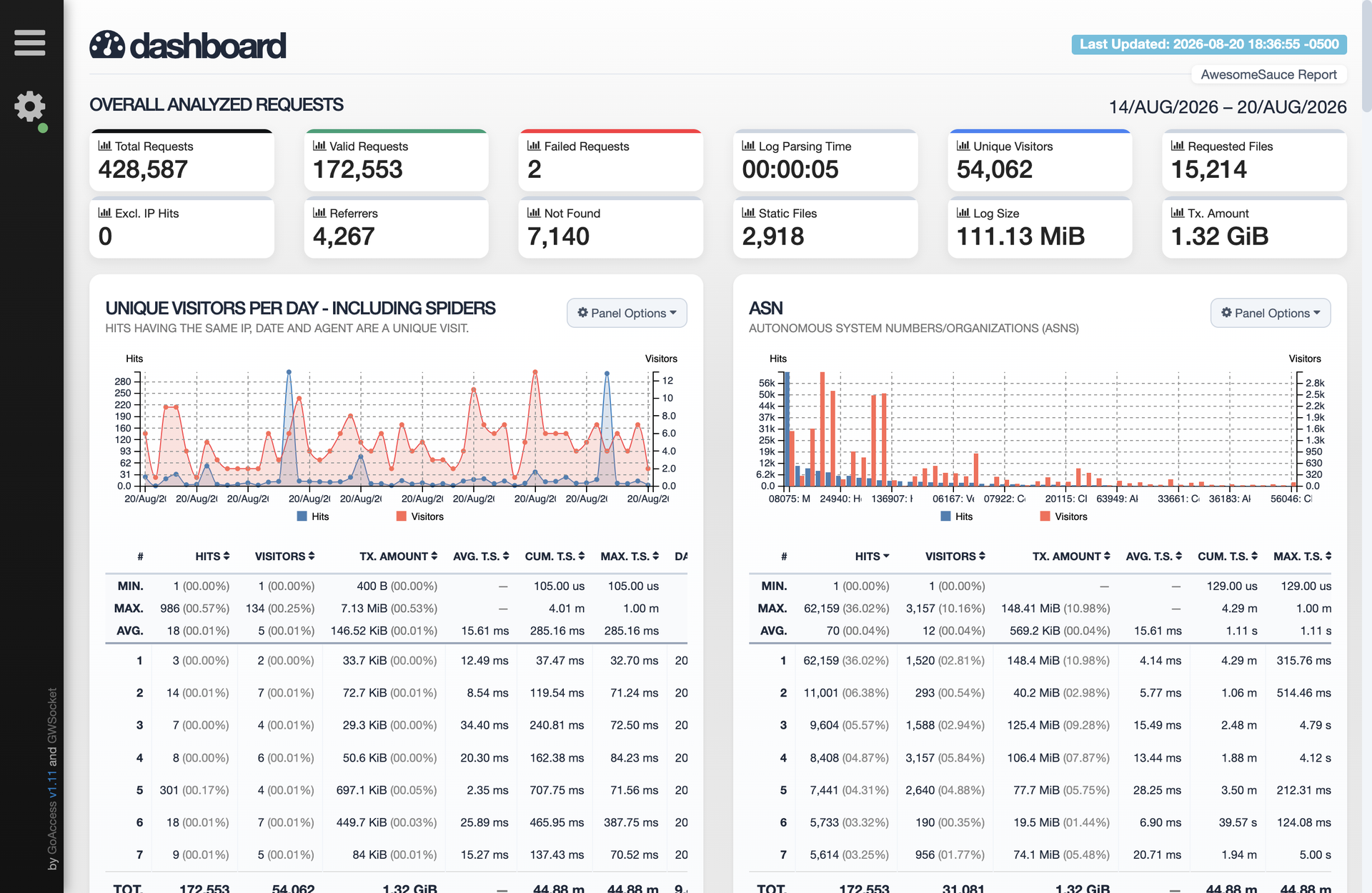Sort the Unique Visitors table by MAX. T.S.
Viewport: 1372px width, 893px height.
click(630, 557)
